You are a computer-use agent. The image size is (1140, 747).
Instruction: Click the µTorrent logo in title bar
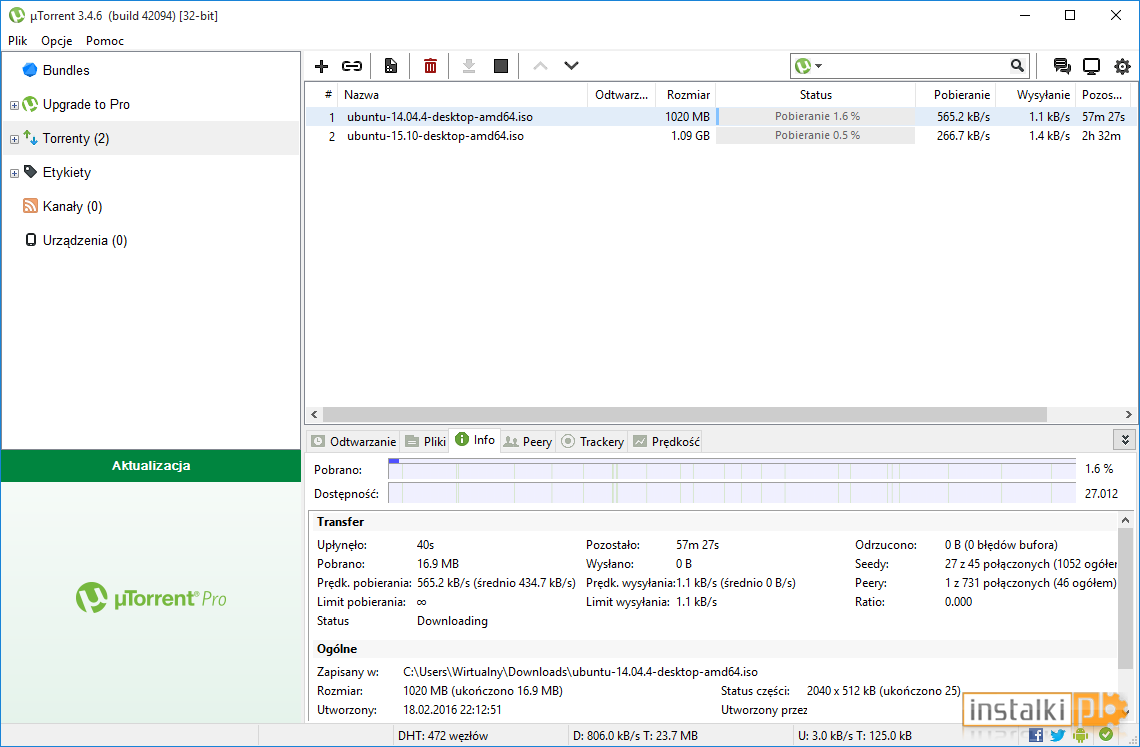pyautogui.click(x=17, y=15)
